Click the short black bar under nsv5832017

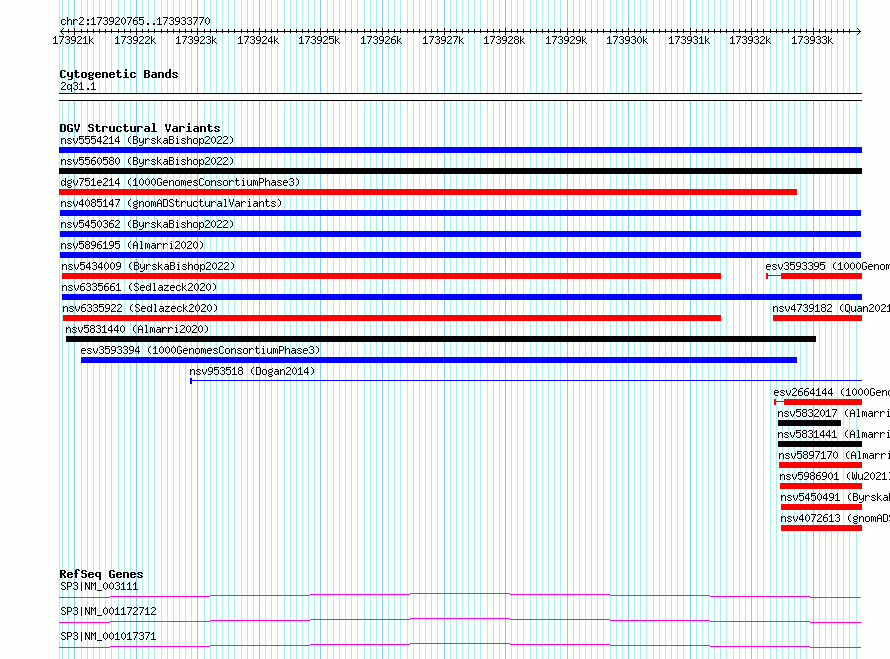click(809, 423)
